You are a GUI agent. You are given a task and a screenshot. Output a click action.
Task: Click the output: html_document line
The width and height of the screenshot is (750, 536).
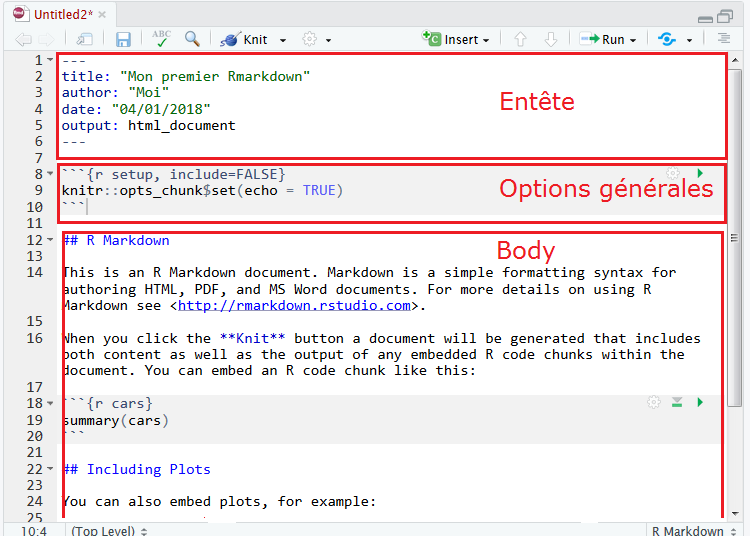click(x=148, y=126)
